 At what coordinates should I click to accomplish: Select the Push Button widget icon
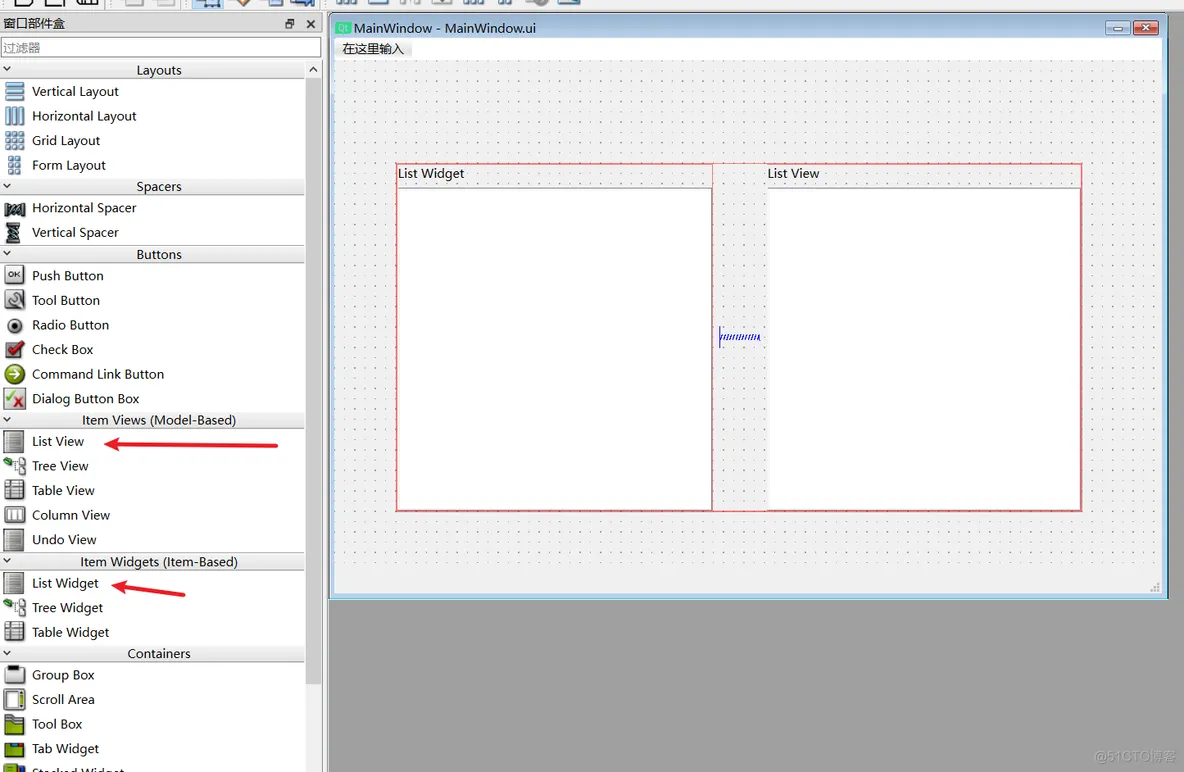15,276
